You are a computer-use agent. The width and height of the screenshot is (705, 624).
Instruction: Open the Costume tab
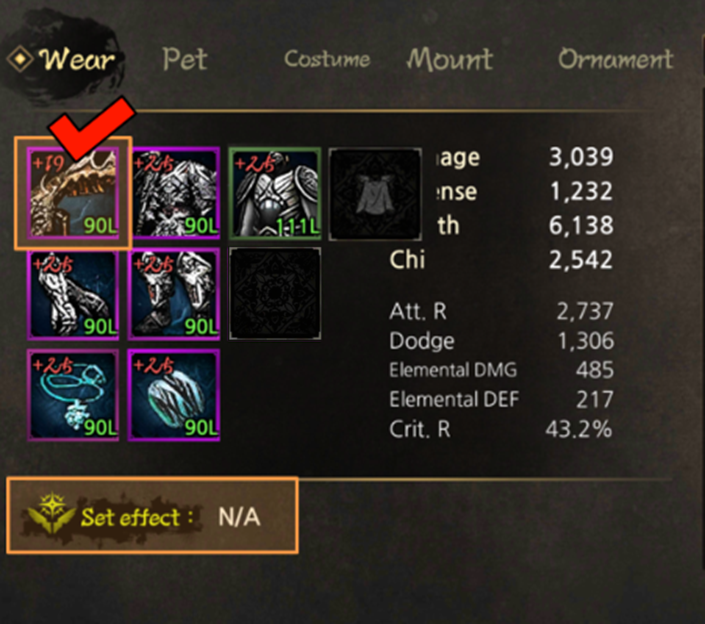327,59
